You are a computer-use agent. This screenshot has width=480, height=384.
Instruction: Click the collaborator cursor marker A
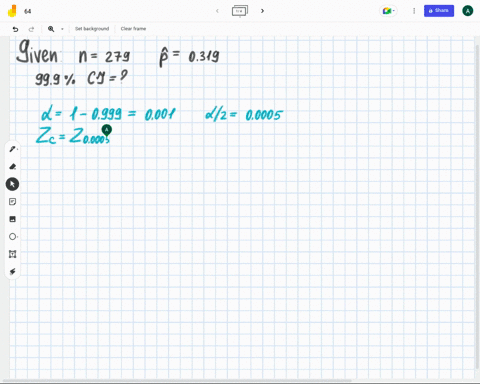point(107,130)
